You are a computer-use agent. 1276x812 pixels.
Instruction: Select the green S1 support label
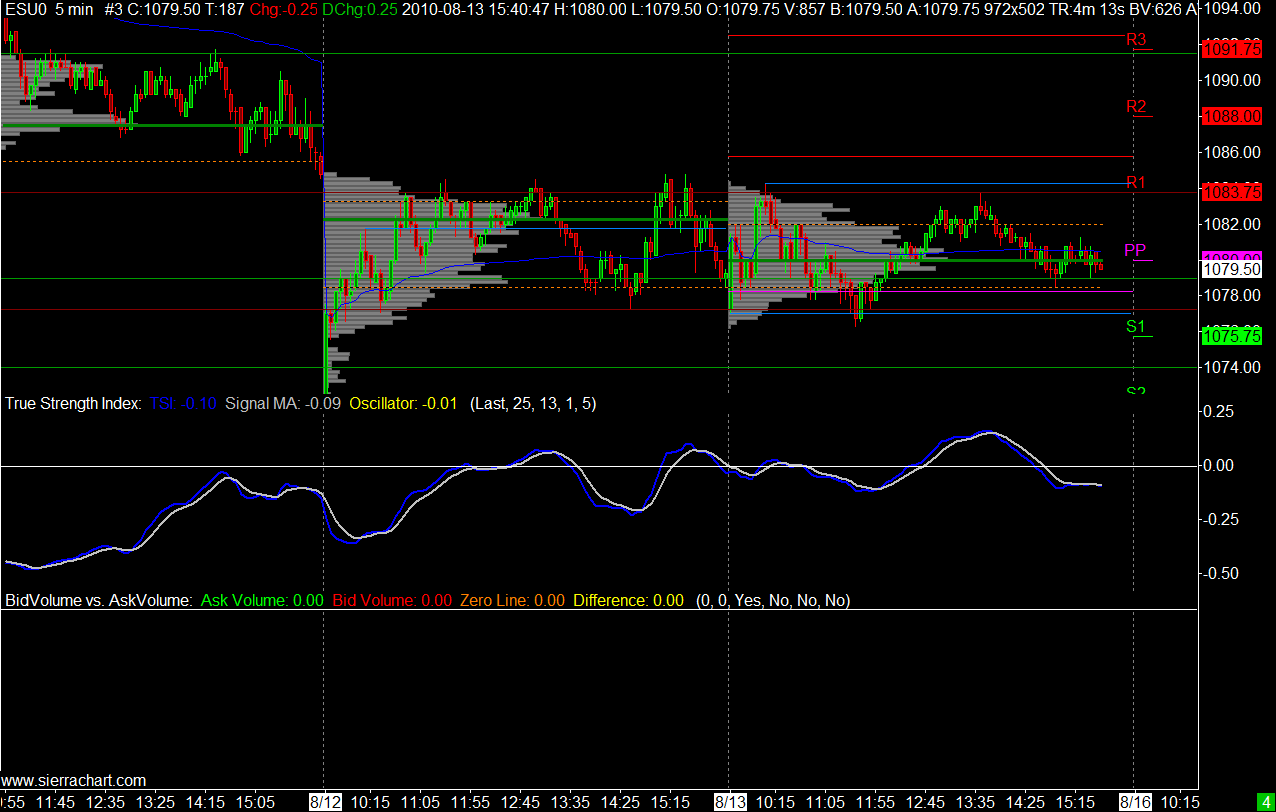click(1136, 326)
